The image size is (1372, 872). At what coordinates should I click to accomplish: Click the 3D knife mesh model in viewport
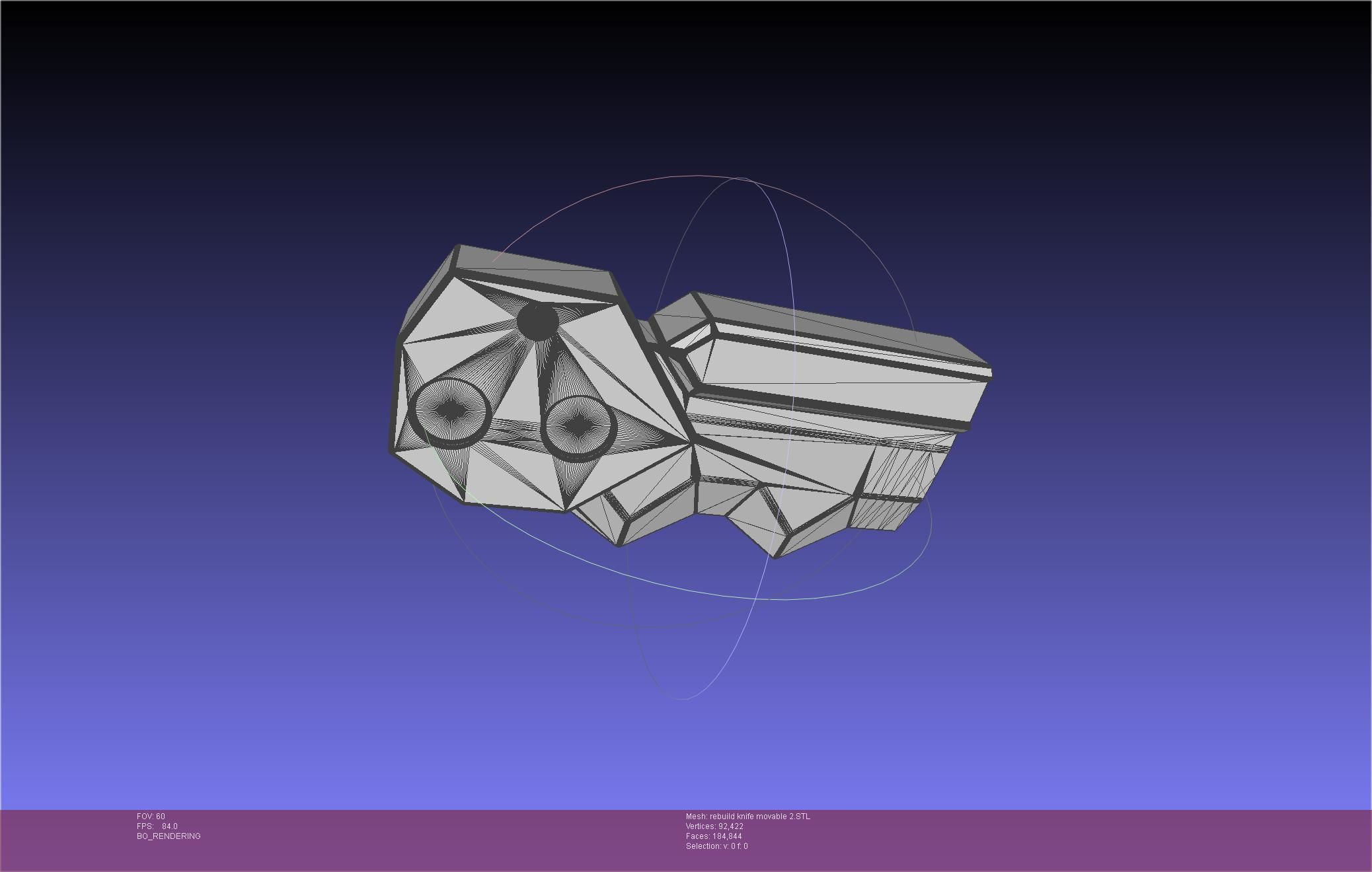click(x=689, y=402)
